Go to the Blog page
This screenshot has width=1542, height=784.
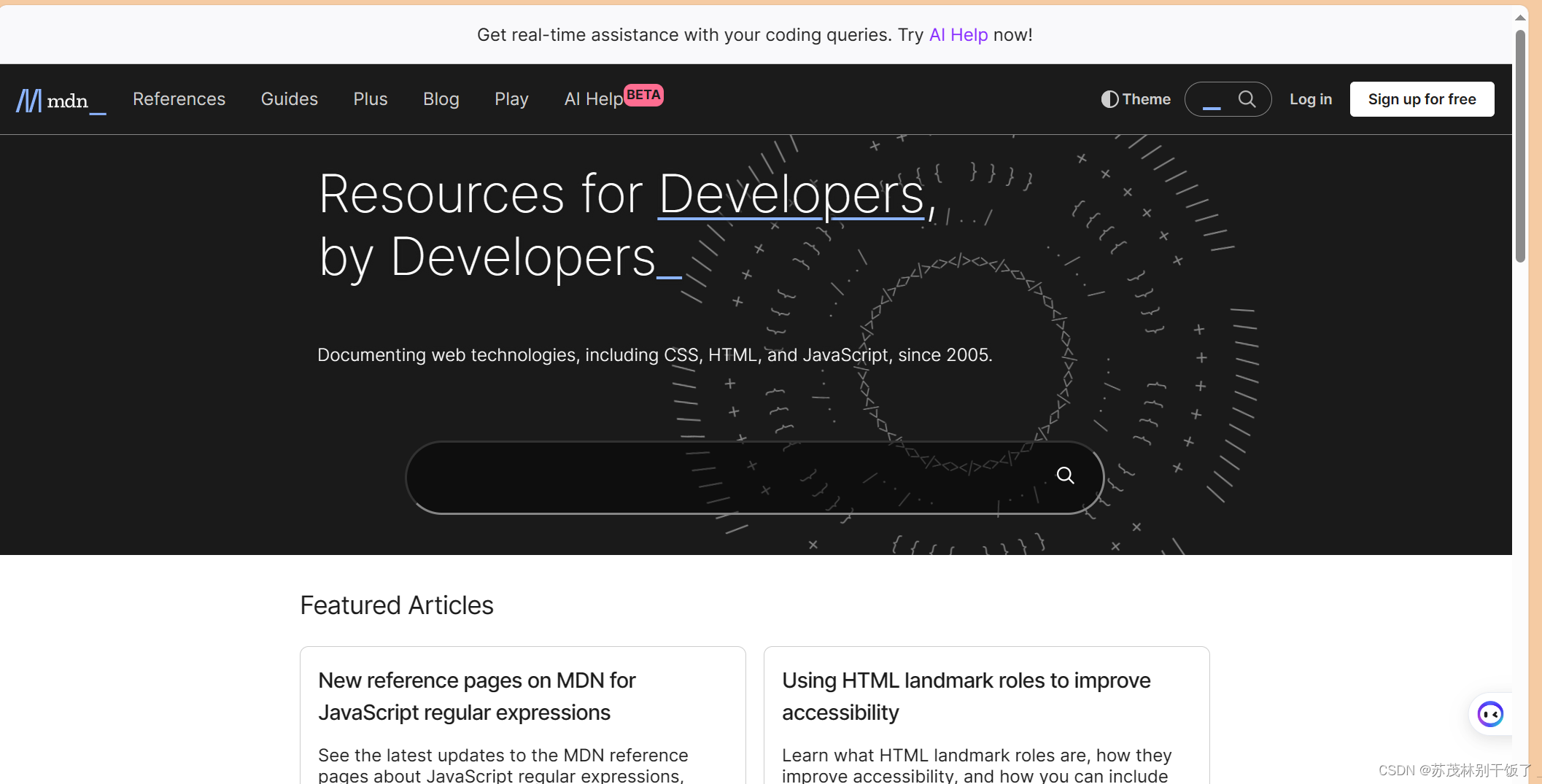[x=441, y=99]
